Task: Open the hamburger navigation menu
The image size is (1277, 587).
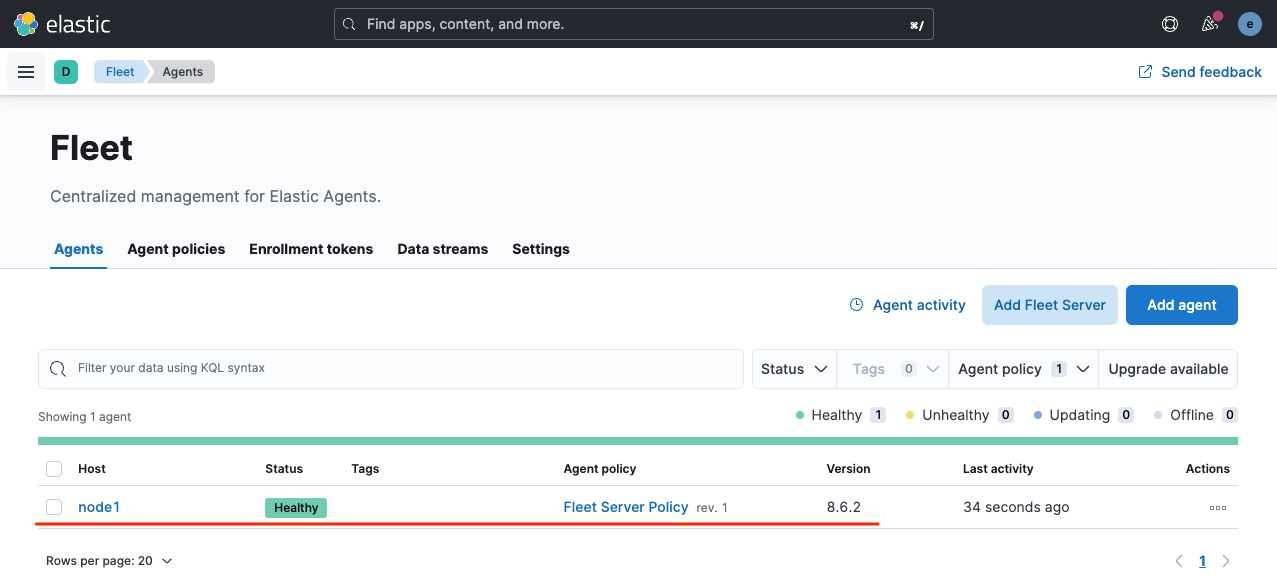Action: click(x=26, y=72)
